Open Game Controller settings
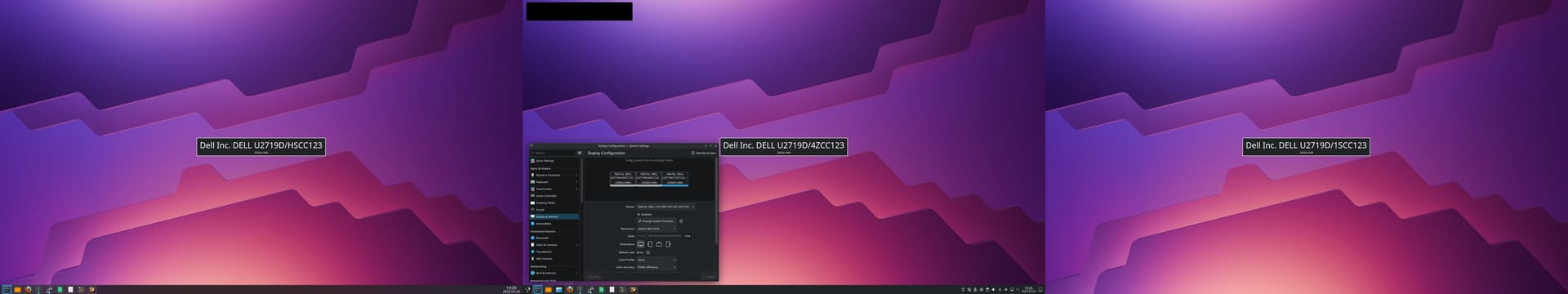This screenshot has height=294, width=1568. (x=554, y=196)
